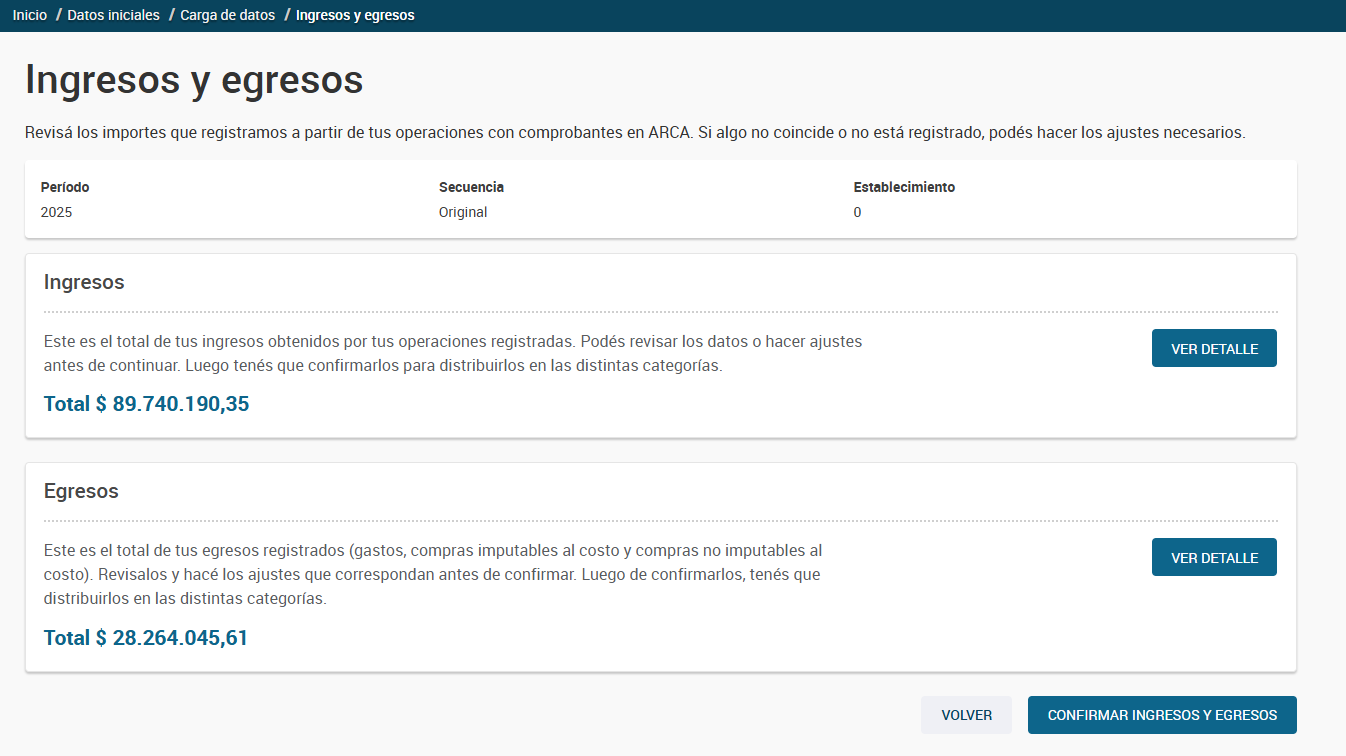1346x756 pixels.
Task: Go to Inicio in the breadcrumb
Action: point(30,15)
